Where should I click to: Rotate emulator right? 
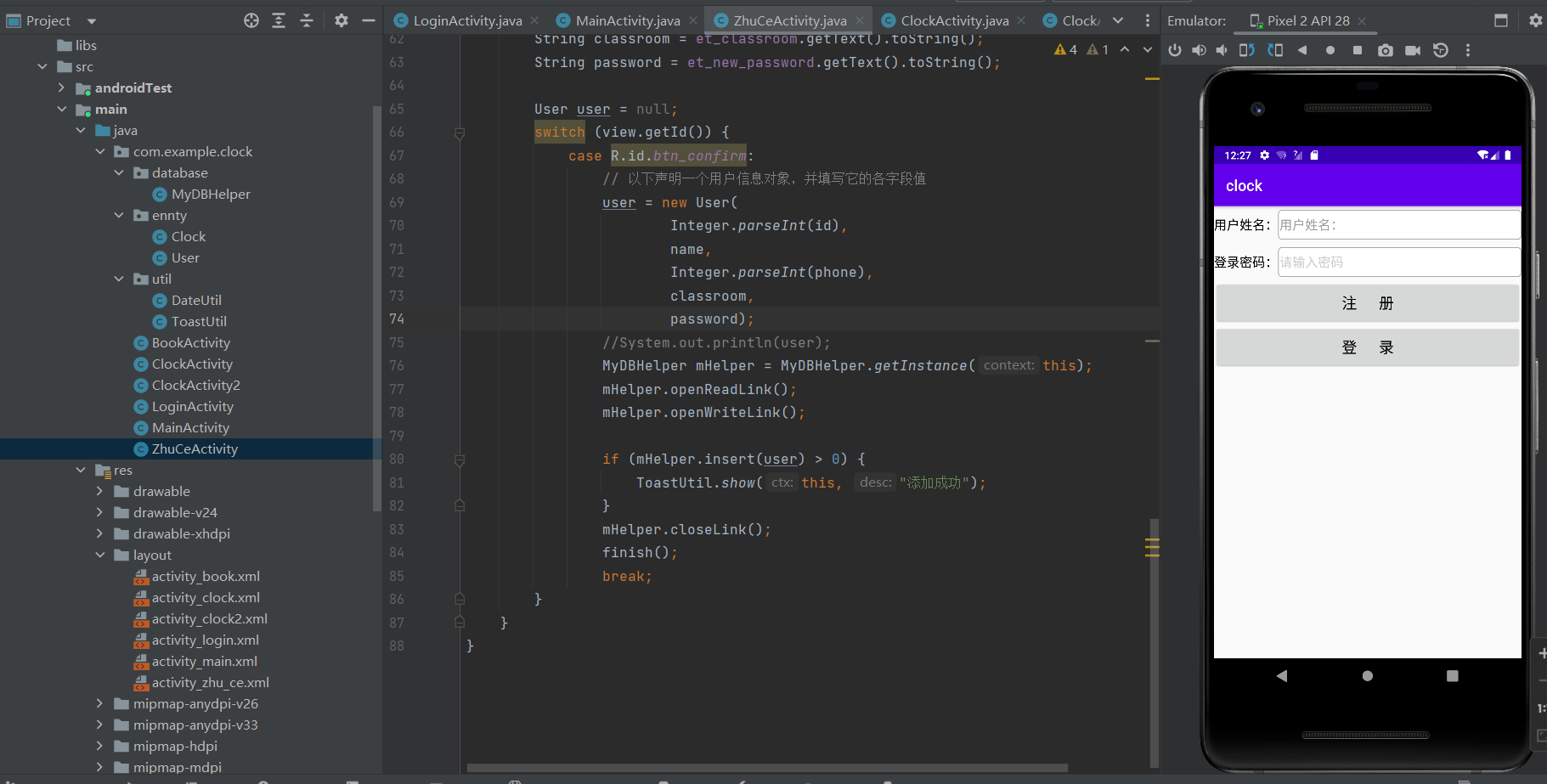pos(1275,50)
